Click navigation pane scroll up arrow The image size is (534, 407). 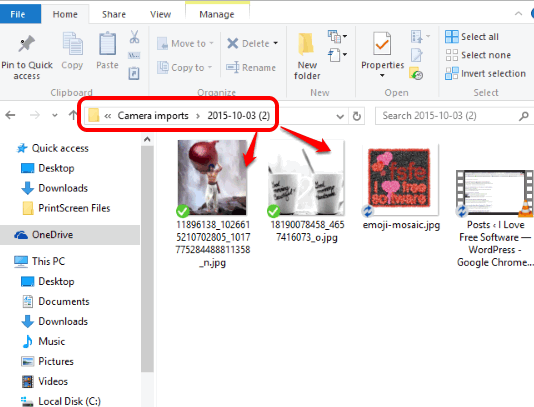pos(147,139)
